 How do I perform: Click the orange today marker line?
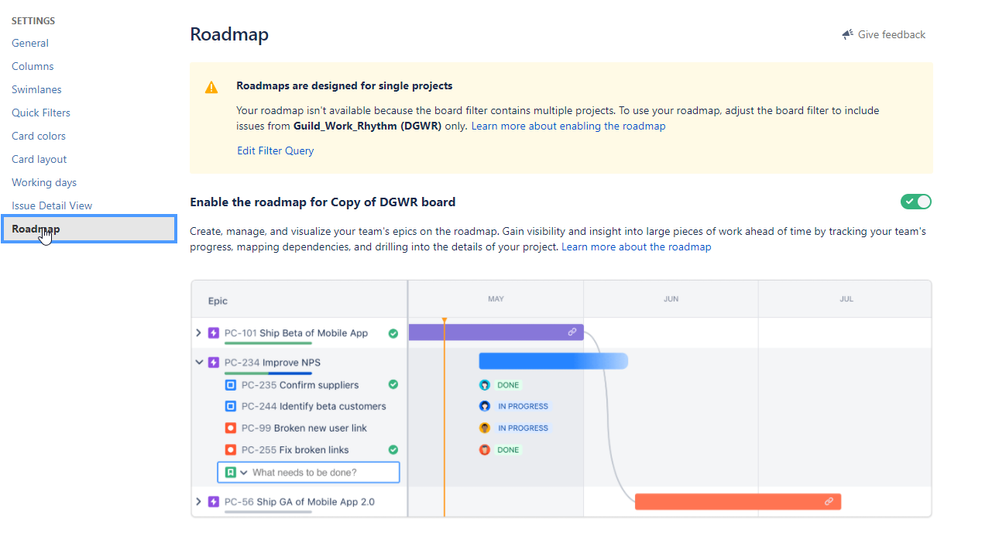(444, 417)
